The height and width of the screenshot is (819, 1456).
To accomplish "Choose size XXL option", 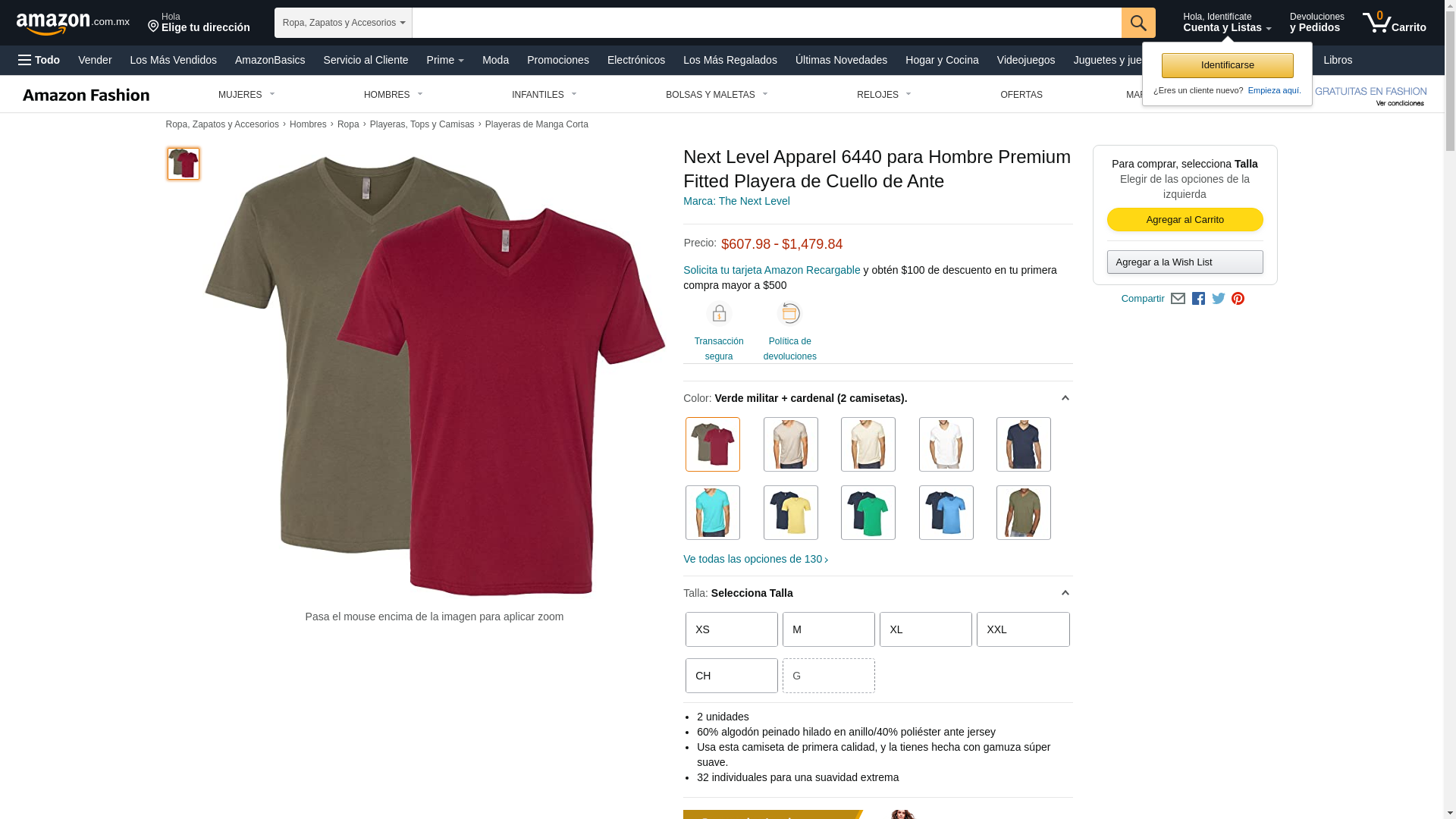I will 1023,629.
